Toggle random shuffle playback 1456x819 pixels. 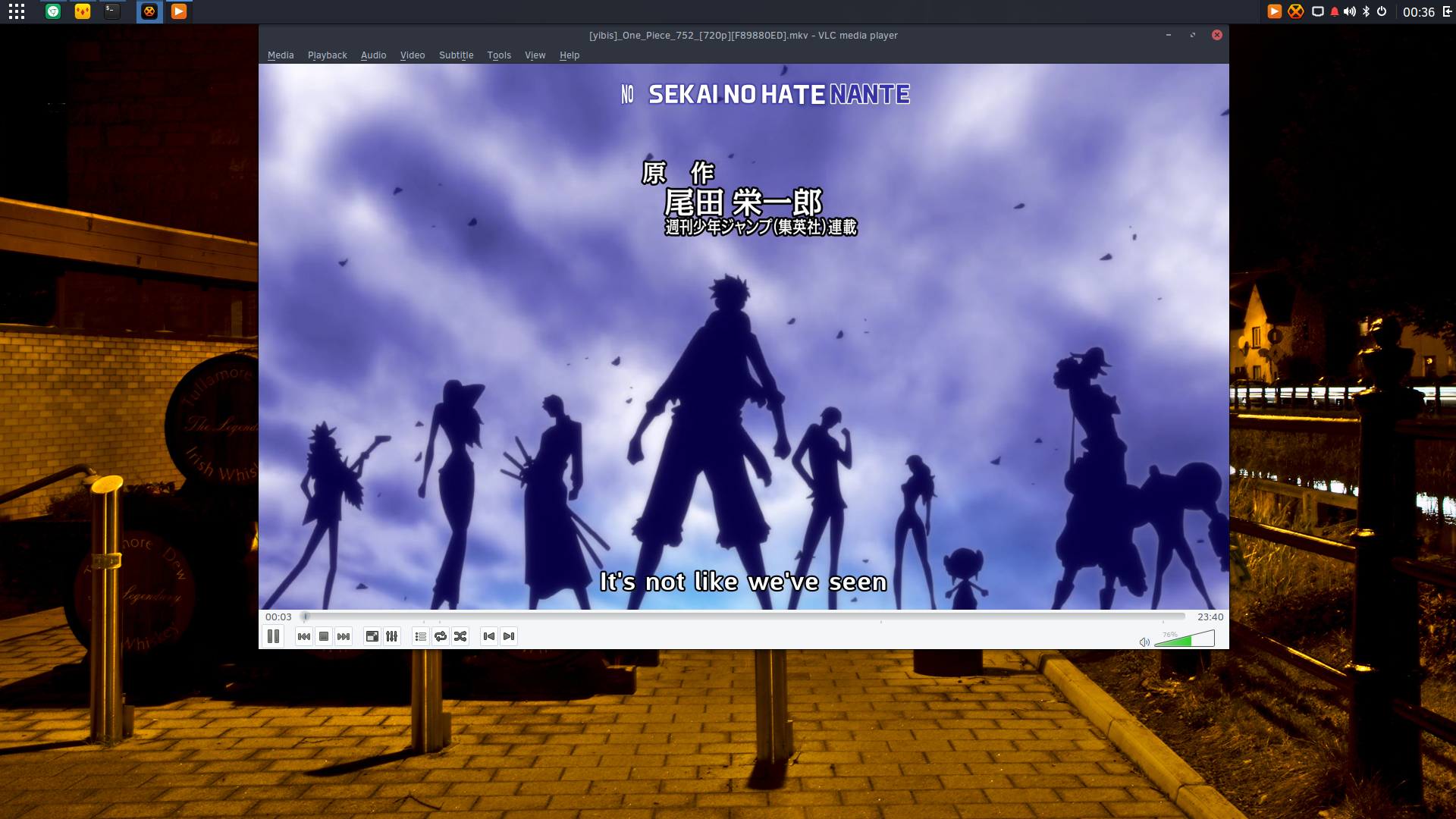pyautogui.click(x=460, y=636)
